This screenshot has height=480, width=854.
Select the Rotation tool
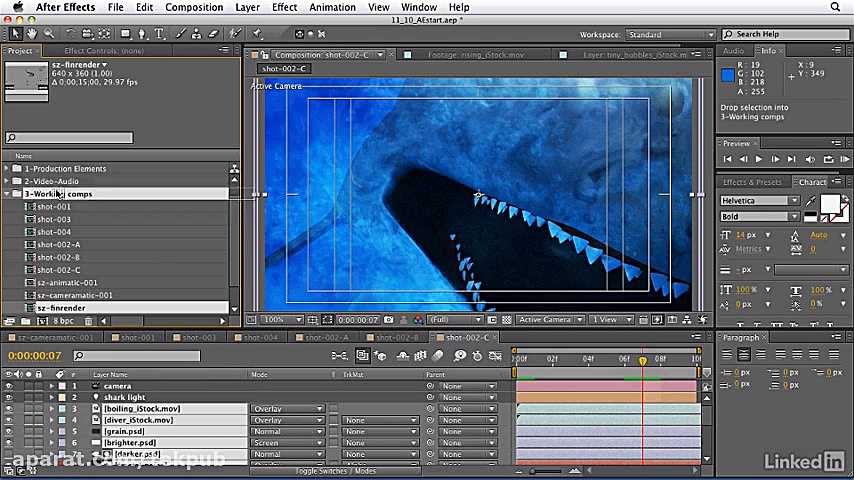71,34
